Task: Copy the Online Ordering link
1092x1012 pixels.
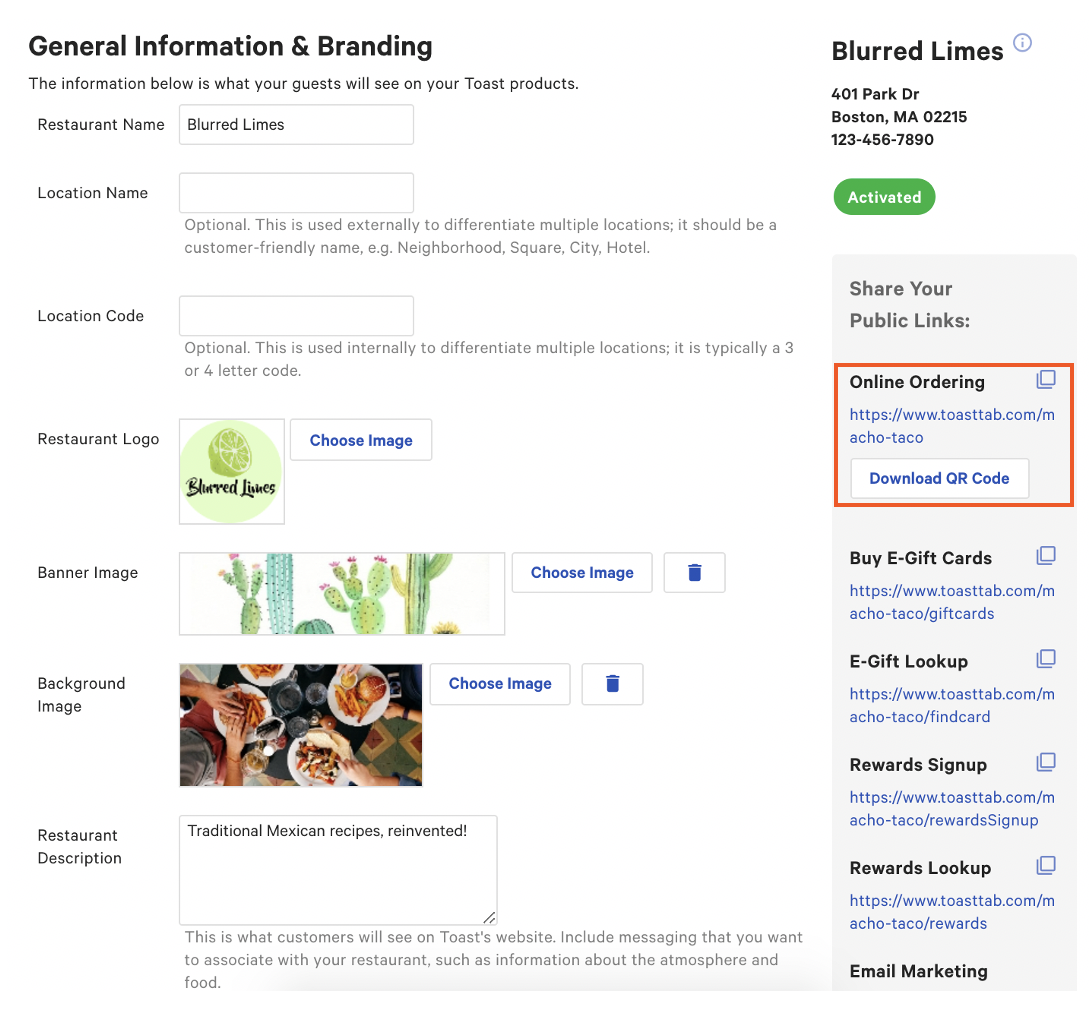Action: pos(1046,380)
